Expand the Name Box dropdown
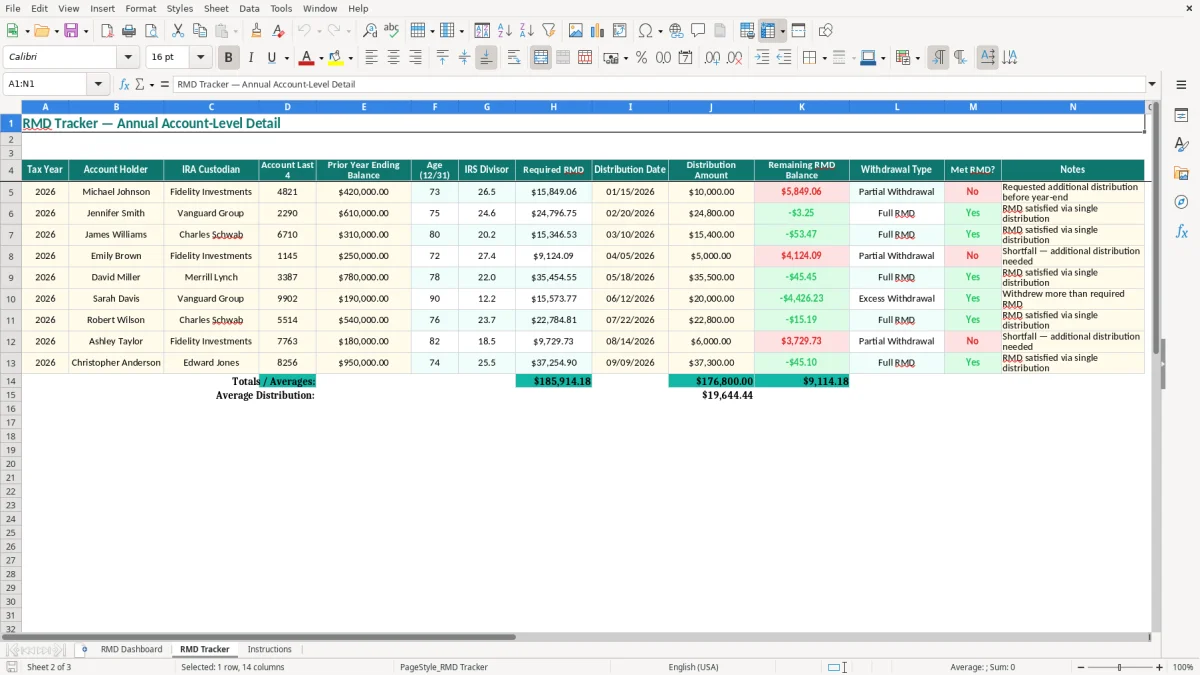The height and width of the screenshot is (675, 1200). [x=98, y=84]
